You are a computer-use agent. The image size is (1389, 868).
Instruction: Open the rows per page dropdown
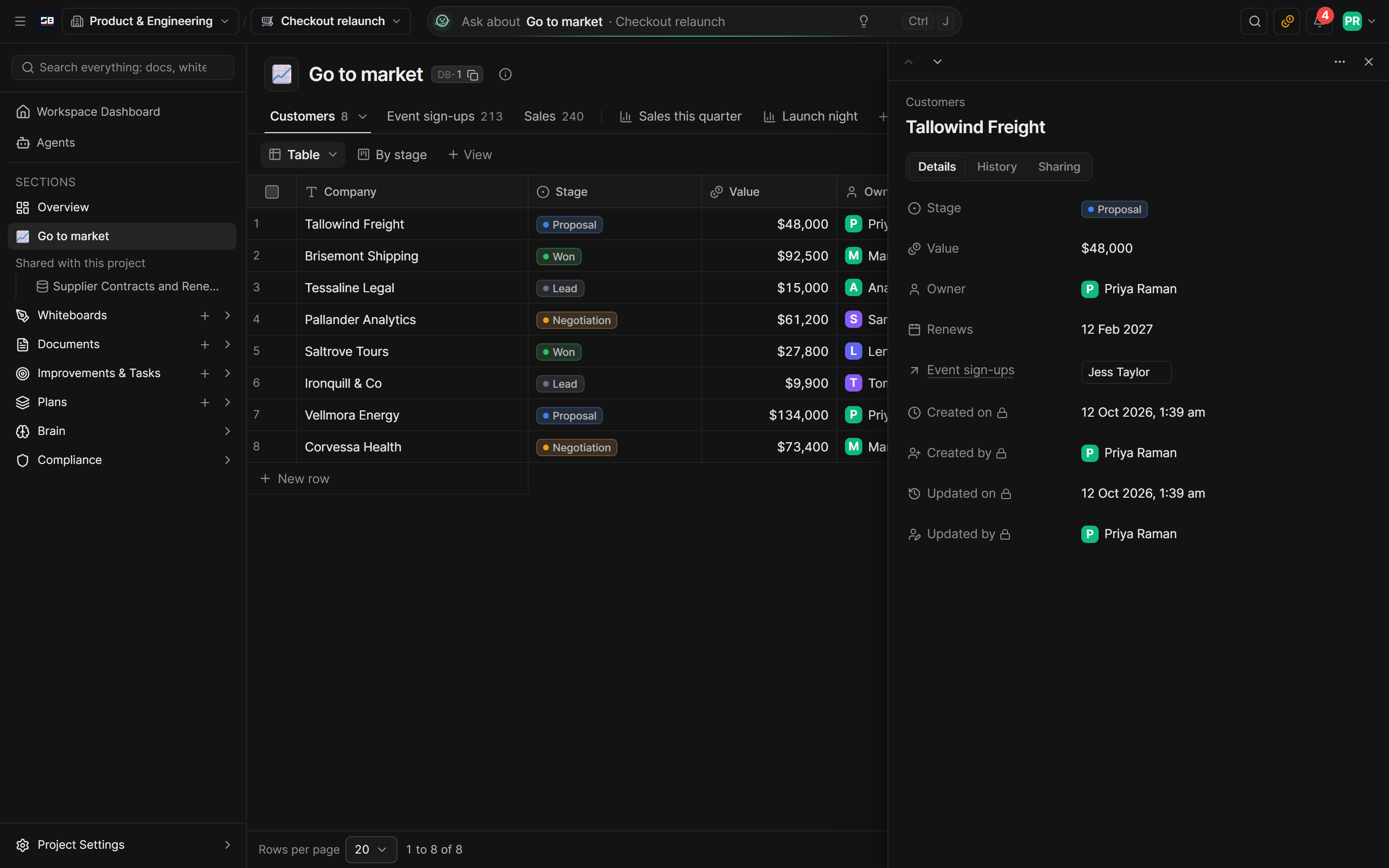(371, 849)
